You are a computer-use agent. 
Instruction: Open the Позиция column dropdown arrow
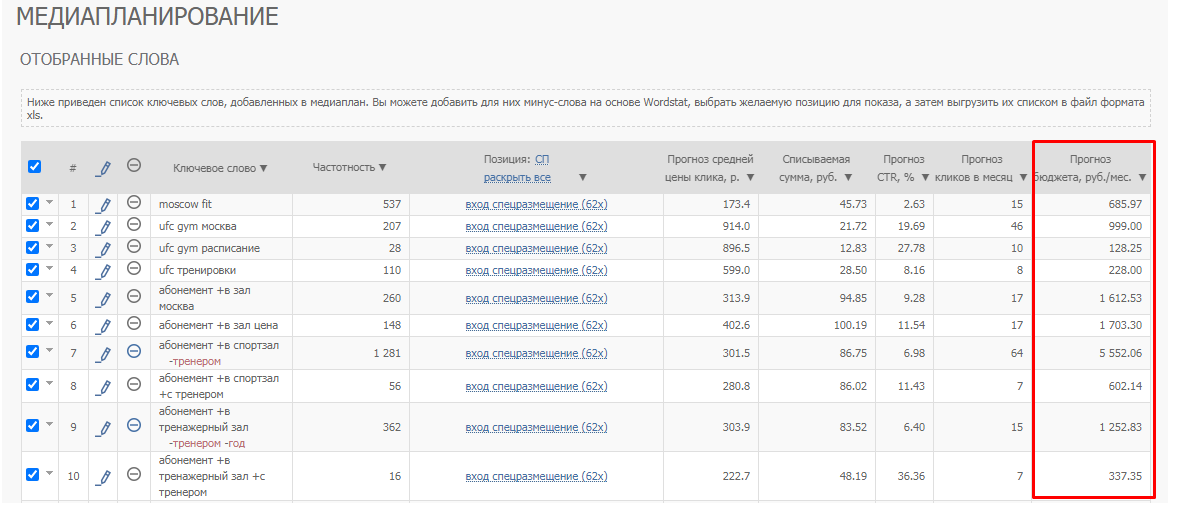[583, 177]
